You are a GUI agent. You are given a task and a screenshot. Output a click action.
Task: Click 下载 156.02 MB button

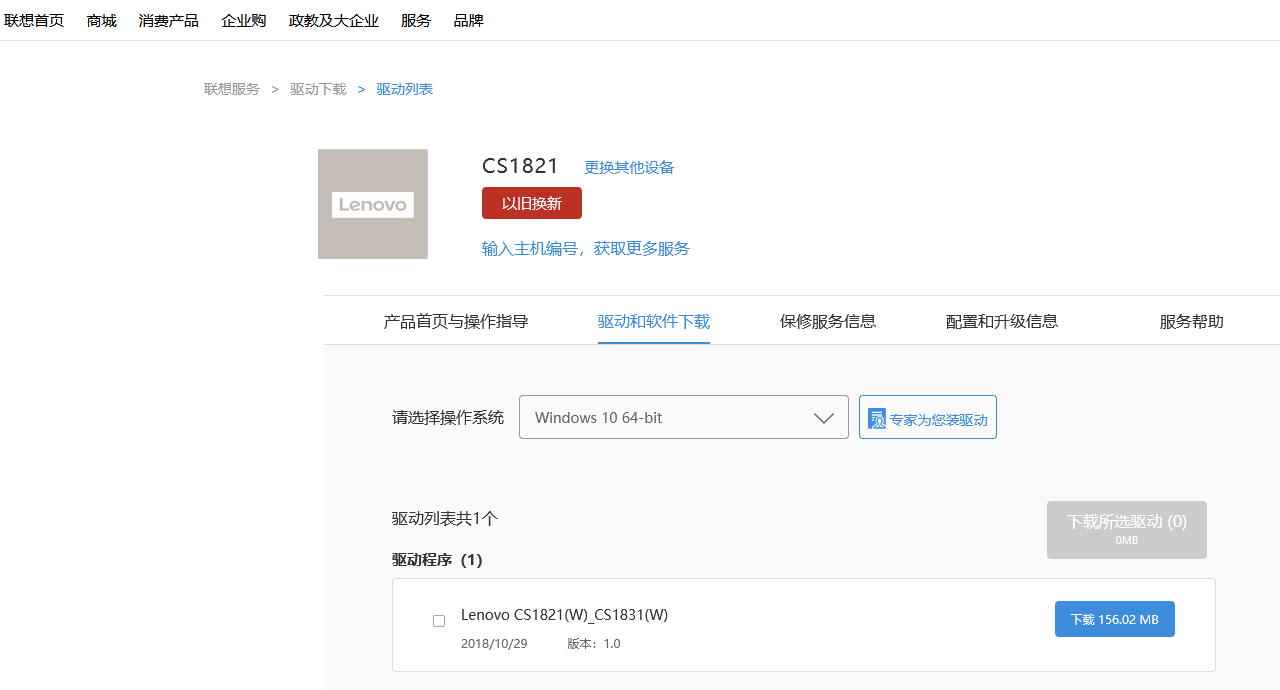coord(1115,619)
